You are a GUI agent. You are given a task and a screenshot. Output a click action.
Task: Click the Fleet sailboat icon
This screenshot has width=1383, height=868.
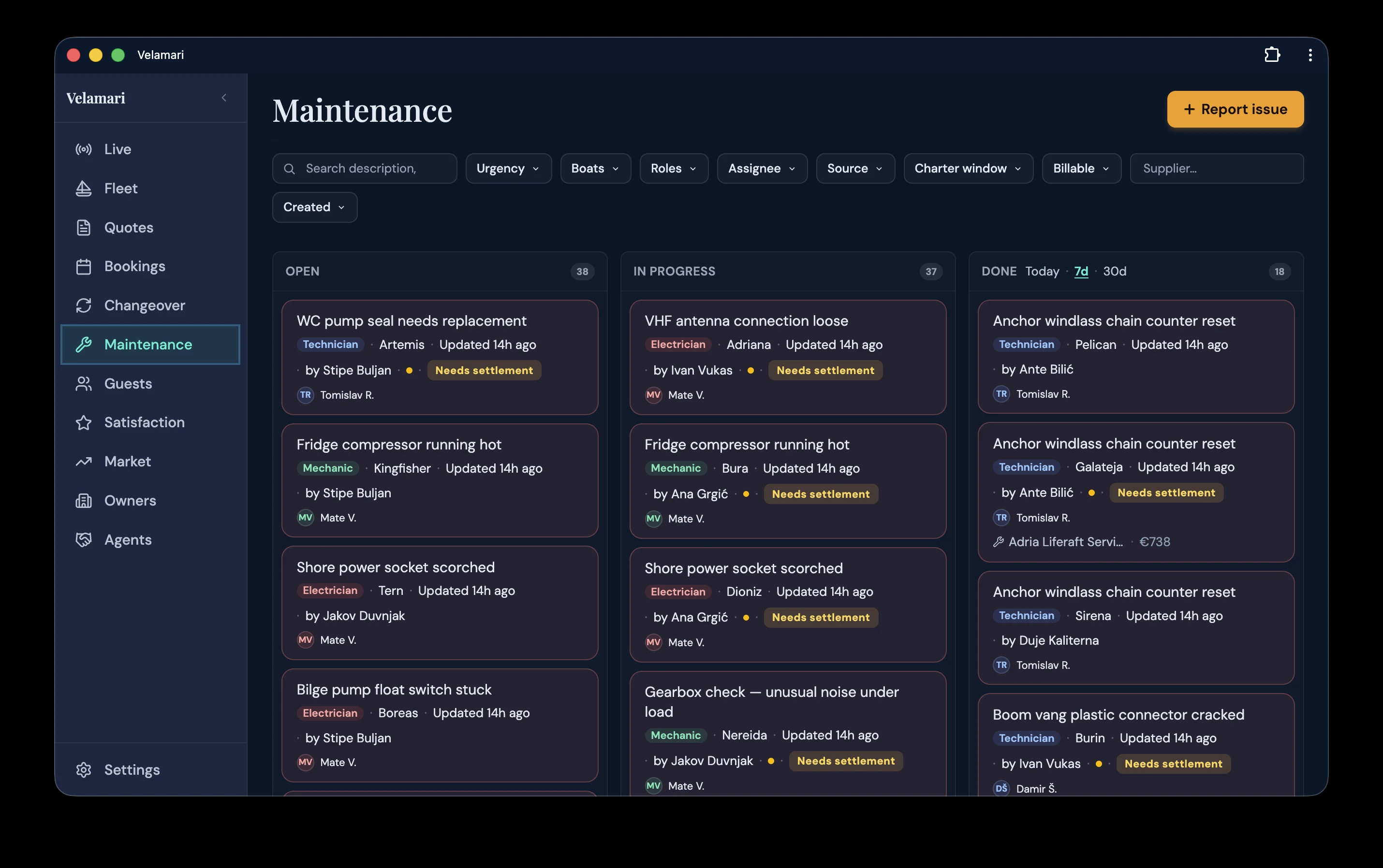click(x=84, y=188)
